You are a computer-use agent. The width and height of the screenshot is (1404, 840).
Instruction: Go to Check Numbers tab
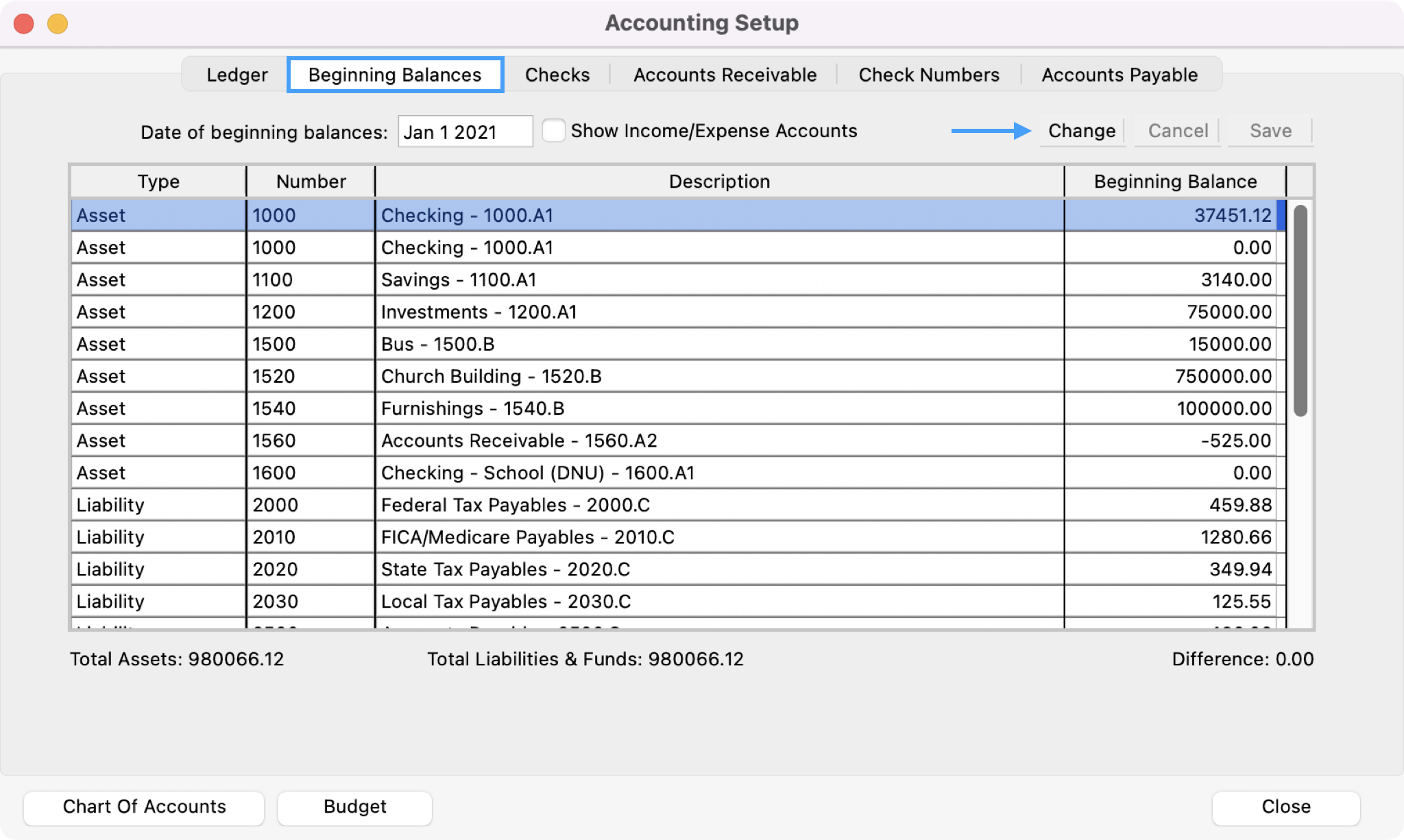pos(928,75)
